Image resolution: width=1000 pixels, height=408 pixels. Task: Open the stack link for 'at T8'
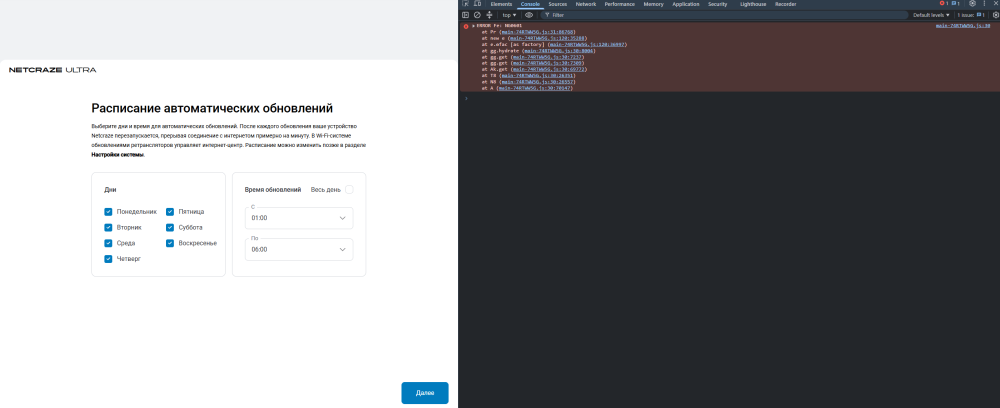538,76
